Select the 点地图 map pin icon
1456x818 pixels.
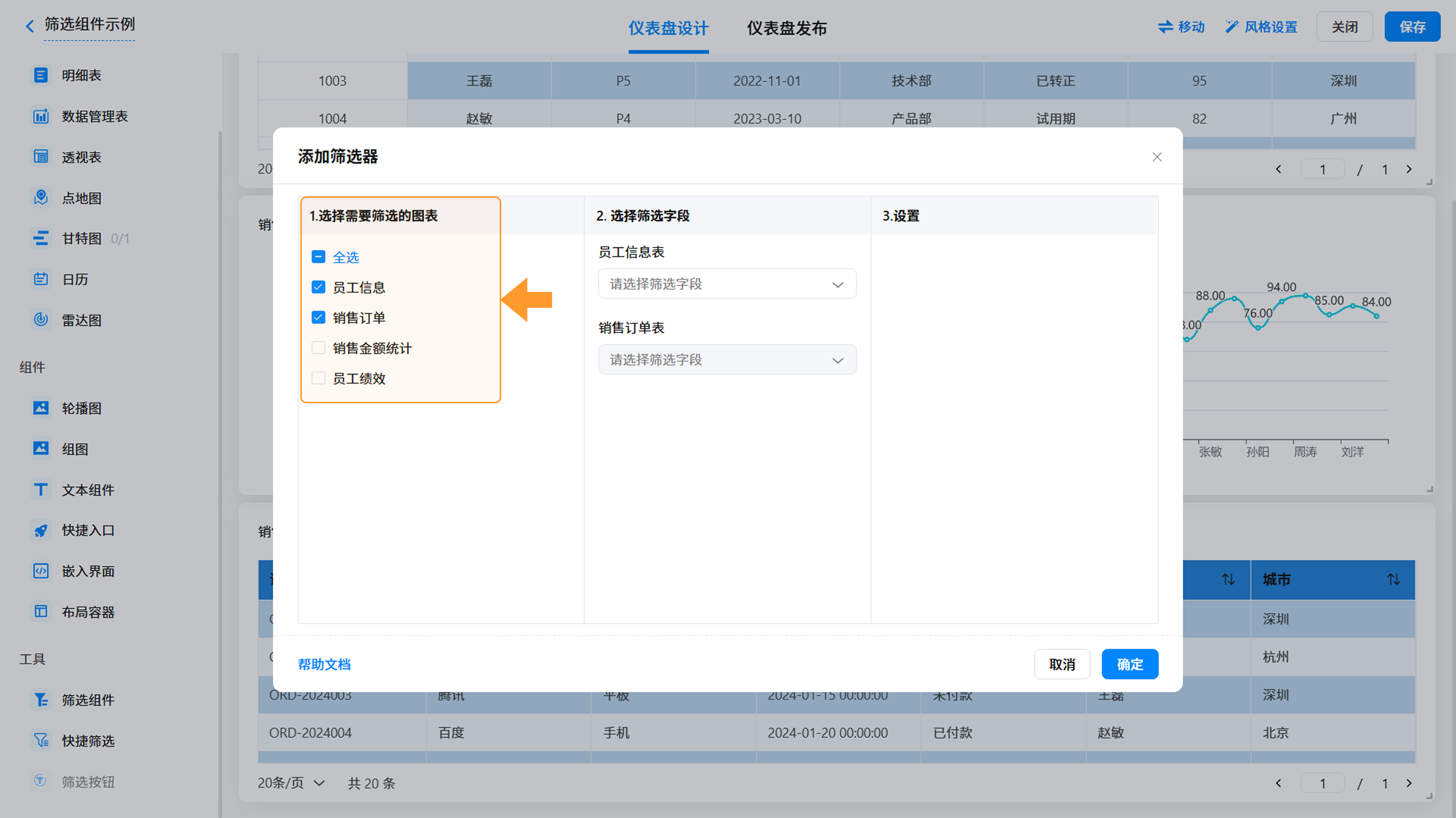coord(41,198)
